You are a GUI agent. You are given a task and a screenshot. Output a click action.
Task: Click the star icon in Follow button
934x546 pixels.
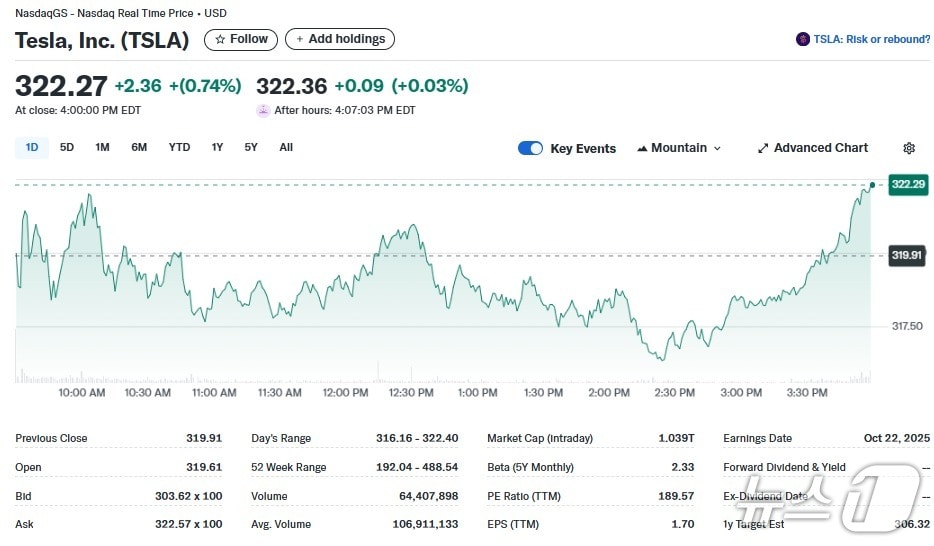tap(220, 39)
